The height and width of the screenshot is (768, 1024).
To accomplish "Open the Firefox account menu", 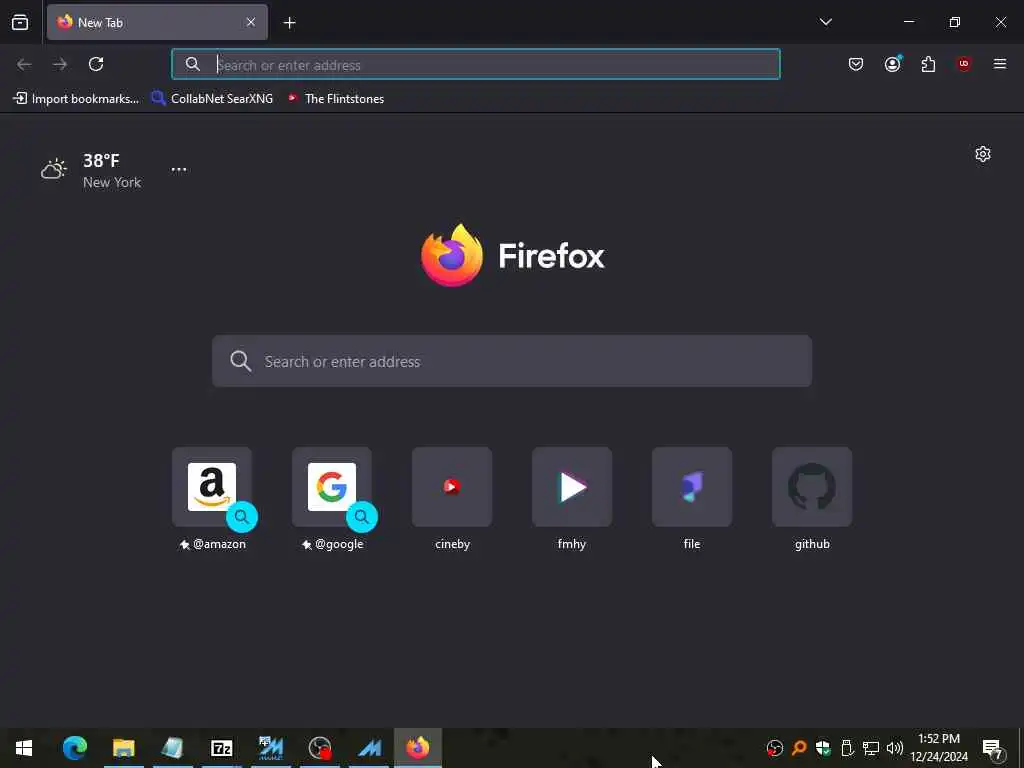I will click(892, 64).
